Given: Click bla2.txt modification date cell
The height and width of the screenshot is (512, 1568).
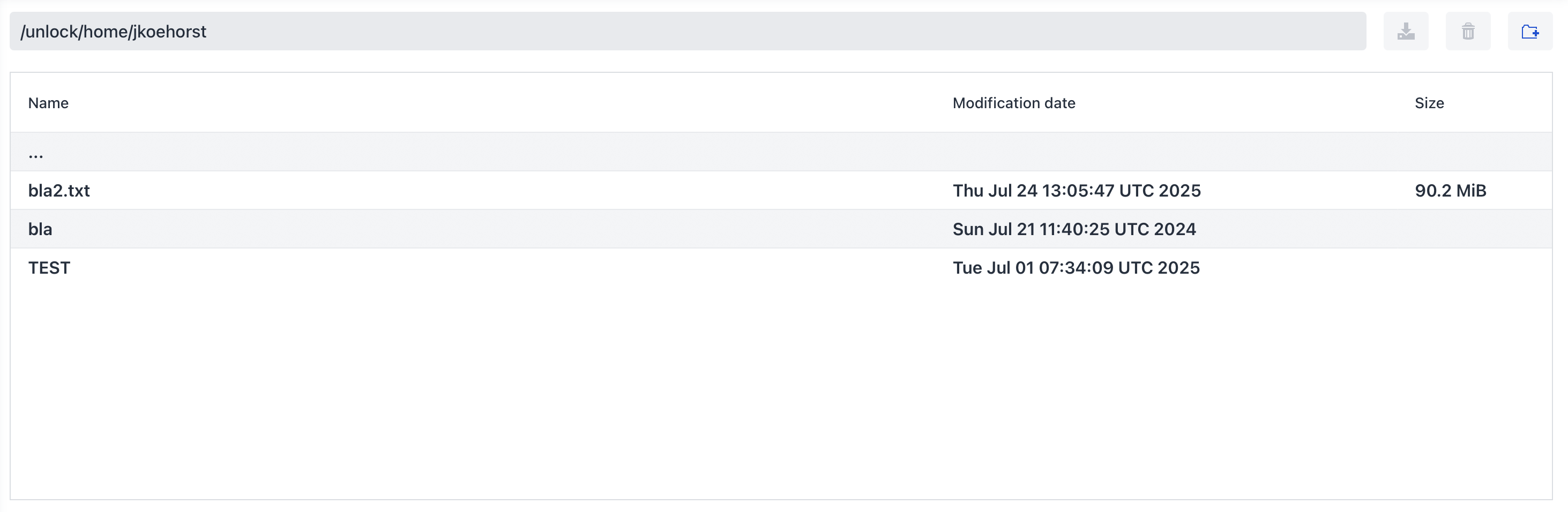Looking at the screenshot, I should (x=1076, y=190).
